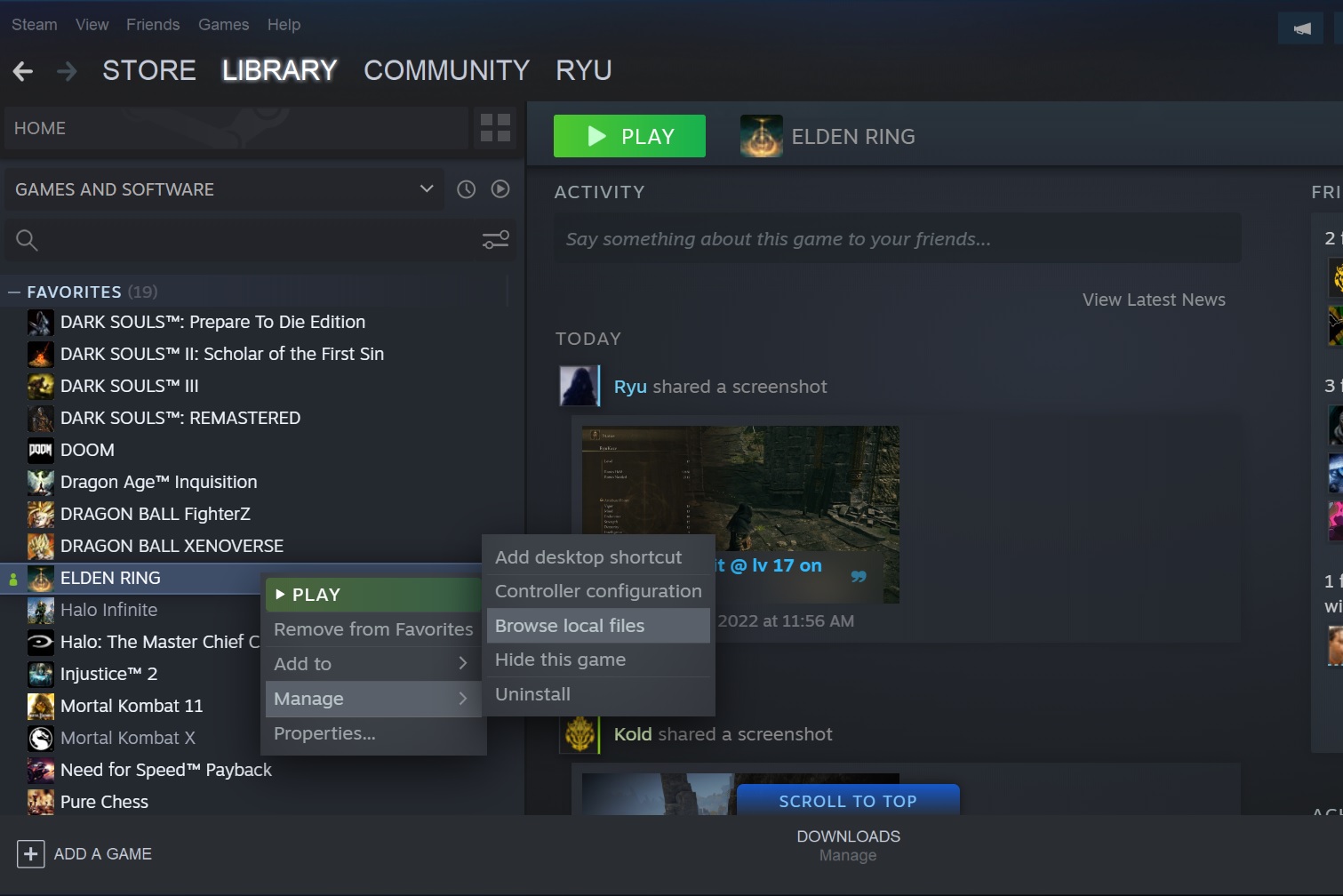Image resolution: width=1343 pixels, height=896 pixels.
Task: Choose Browse local files
Action: 598,626
